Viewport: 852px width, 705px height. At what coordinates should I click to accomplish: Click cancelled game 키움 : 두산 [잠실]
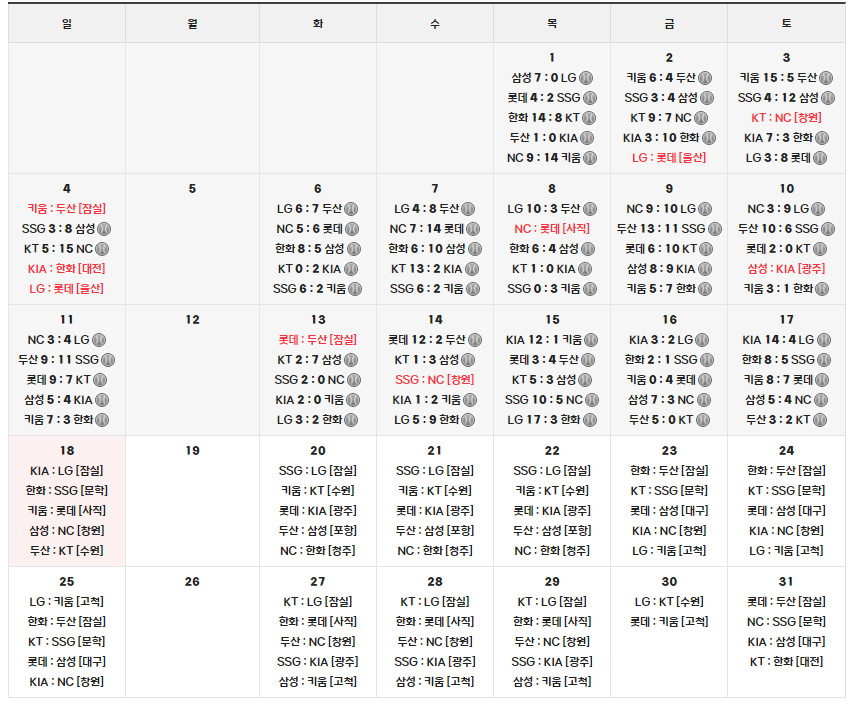pyautogui.click(x=67, y=209)
